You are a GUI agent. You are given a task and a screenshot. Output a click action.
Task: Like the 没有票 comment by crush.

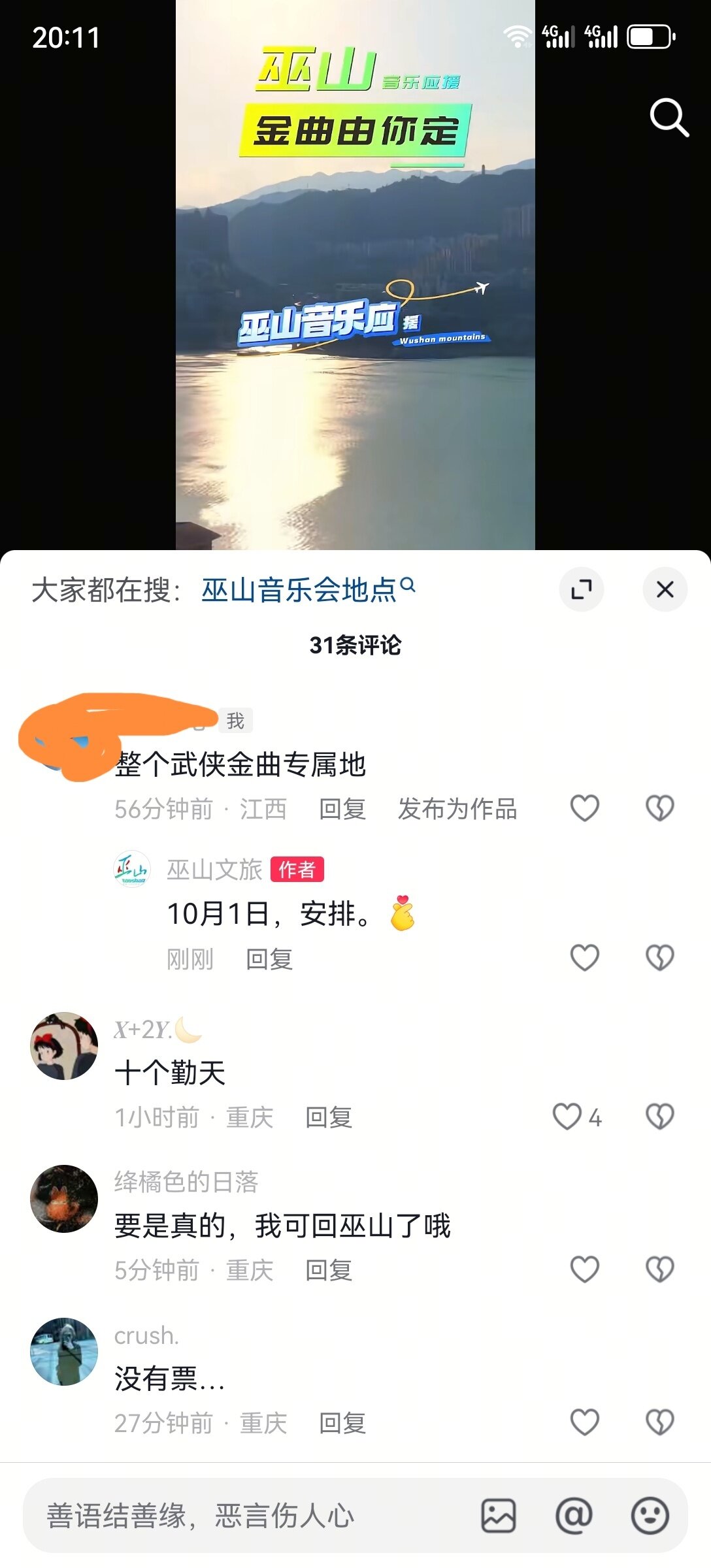[x=585, y=1422]
